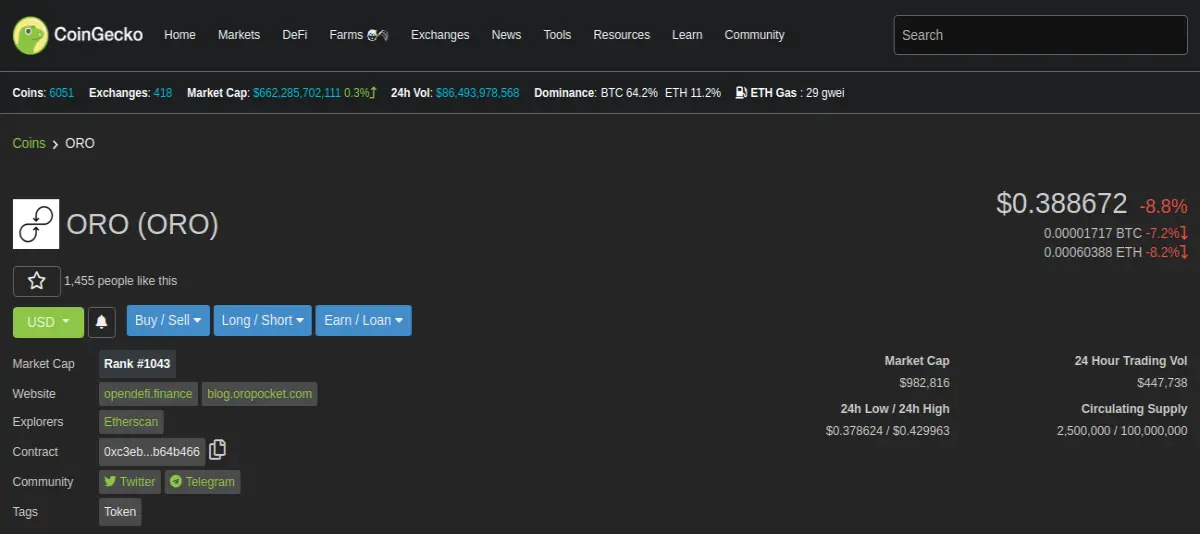Image resolution: width=1200 pixels, height=534 pixels.
Task: Open the Learn menu
Action: coord(687,35)
